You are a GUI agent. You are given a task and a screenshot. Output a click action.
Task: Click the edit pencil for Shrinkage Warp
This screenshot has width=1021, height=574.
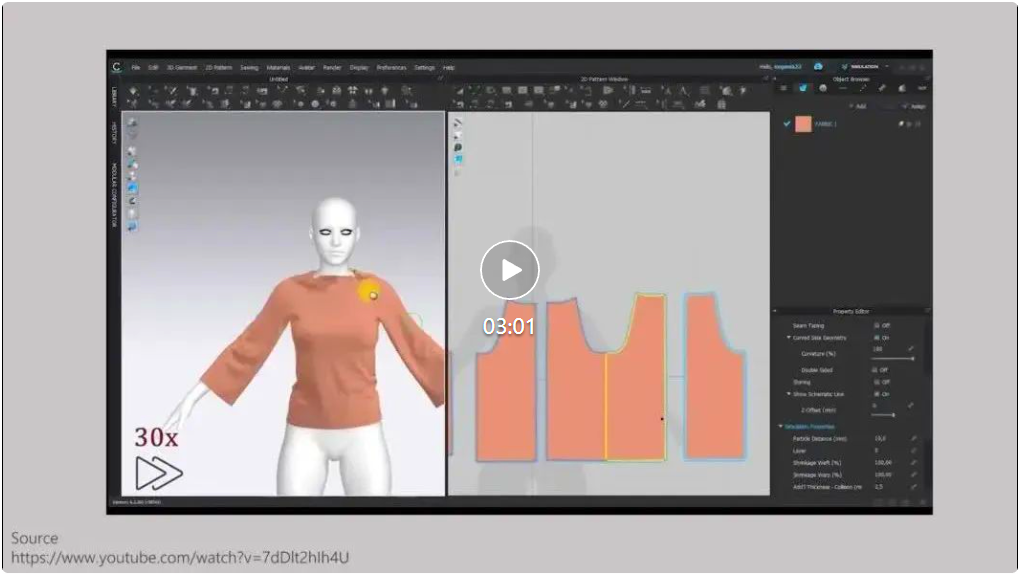(914, 474)
